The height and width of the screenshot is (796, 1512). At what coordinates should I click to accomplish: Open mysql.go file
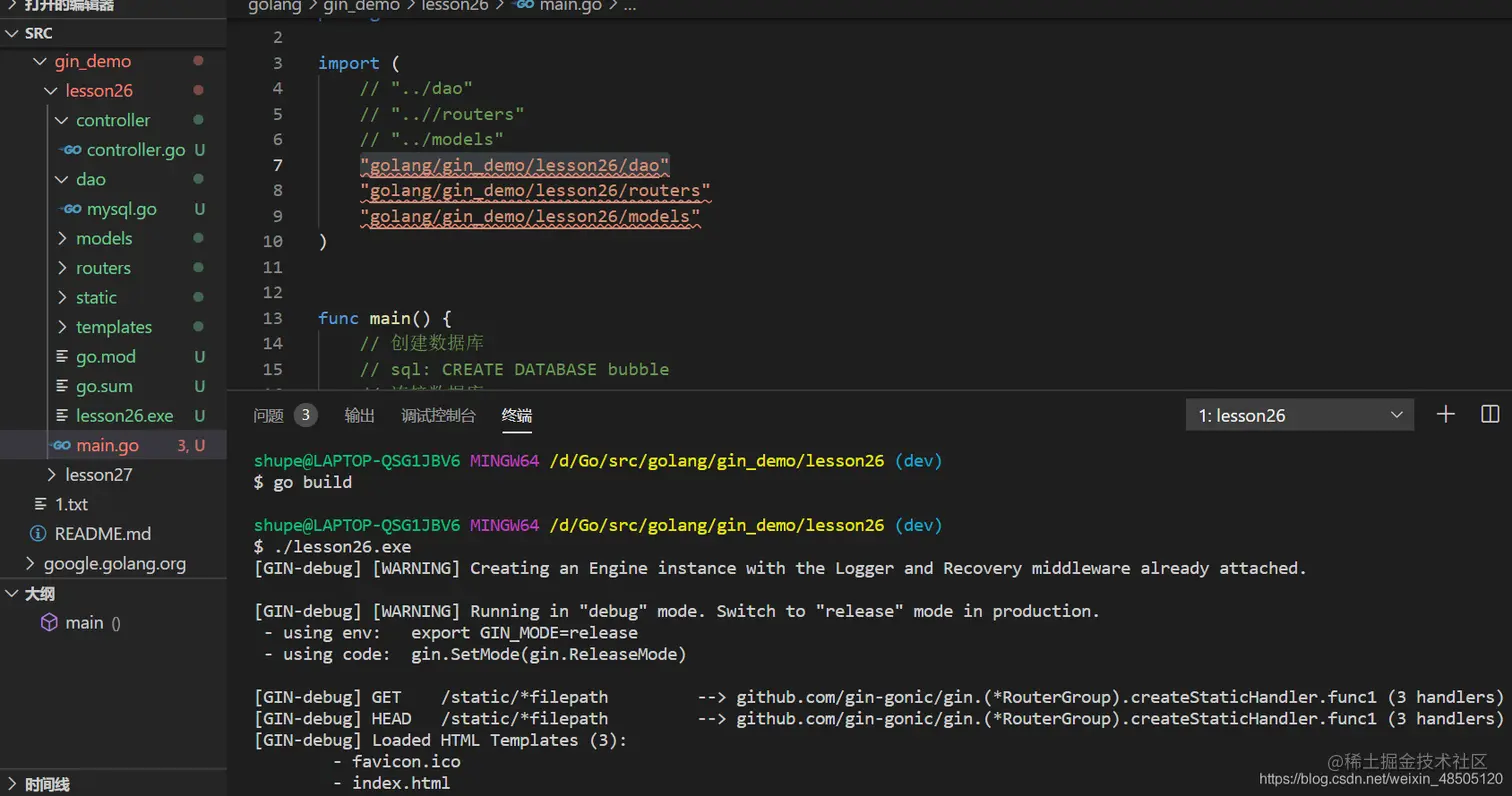pyautogui.click(x=122, y=209)
